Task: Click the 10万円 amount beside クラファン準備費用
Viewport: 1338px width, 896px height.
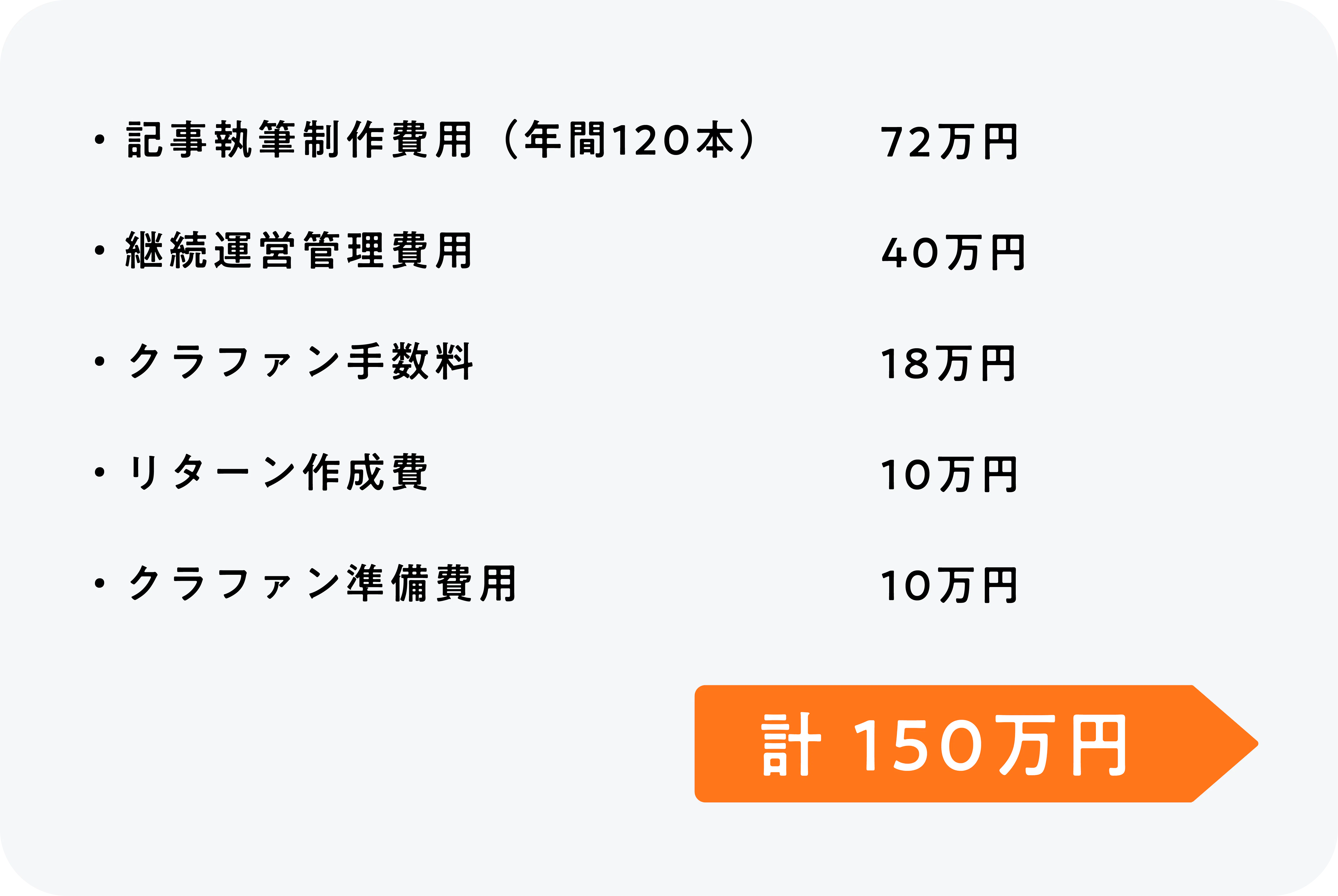Action: click(x=949, y=585)
